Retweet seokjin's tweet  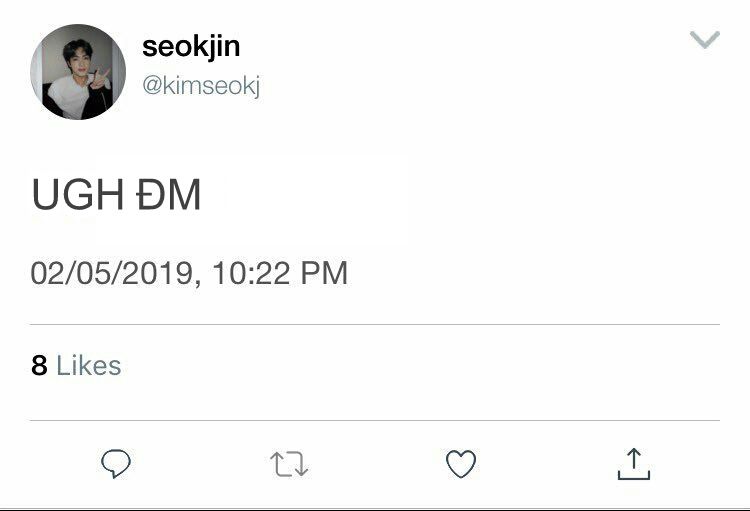(x=289, y=463)
